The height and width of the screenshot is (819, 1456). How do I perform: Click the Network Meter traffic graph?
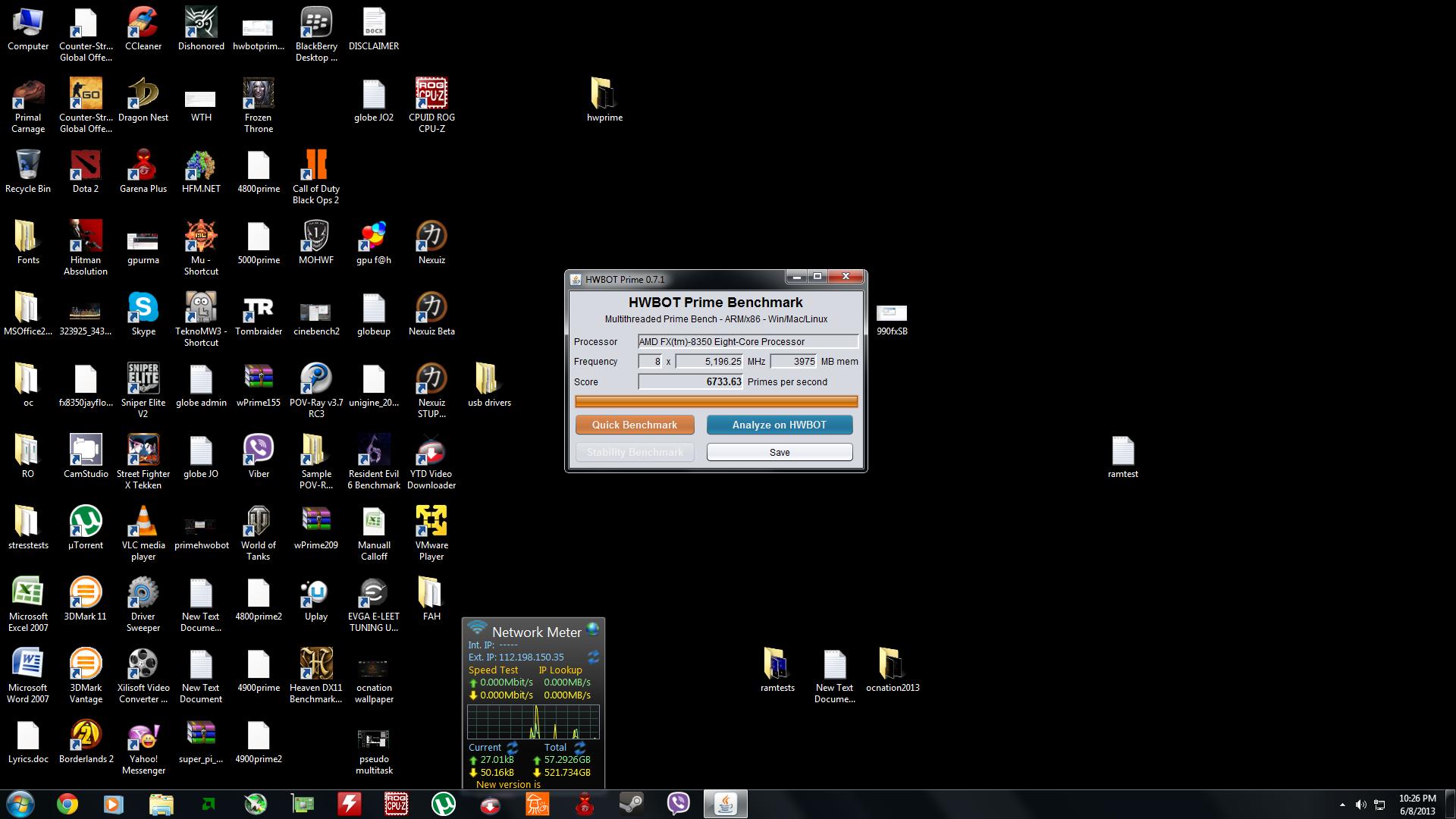pos(533,721)
